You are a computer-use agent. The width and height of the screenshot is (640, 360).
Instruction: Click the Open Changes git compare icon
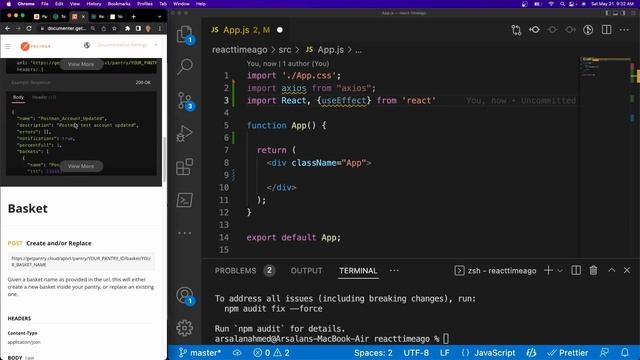pyautogui.click(x=516, y=30)
